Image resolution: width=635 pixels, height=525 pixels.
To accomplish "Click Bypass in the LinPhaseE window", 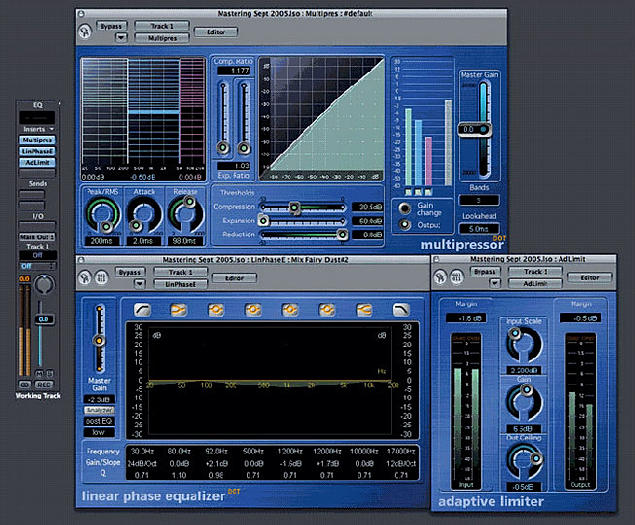I will point(130,272).
